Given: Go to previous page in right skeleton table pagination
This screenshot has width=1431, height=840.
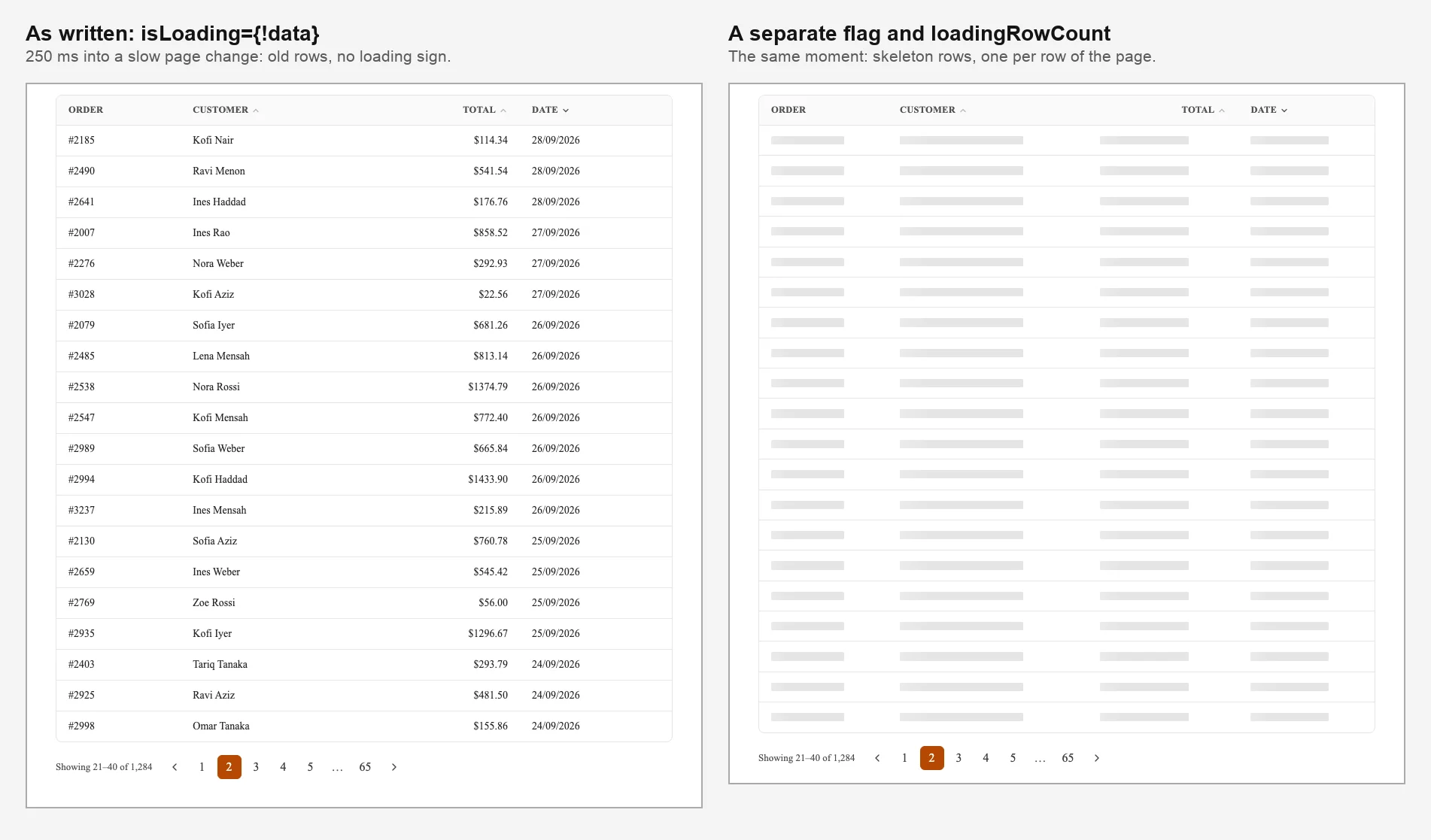Looking at the screenshot, I should 877,758.
